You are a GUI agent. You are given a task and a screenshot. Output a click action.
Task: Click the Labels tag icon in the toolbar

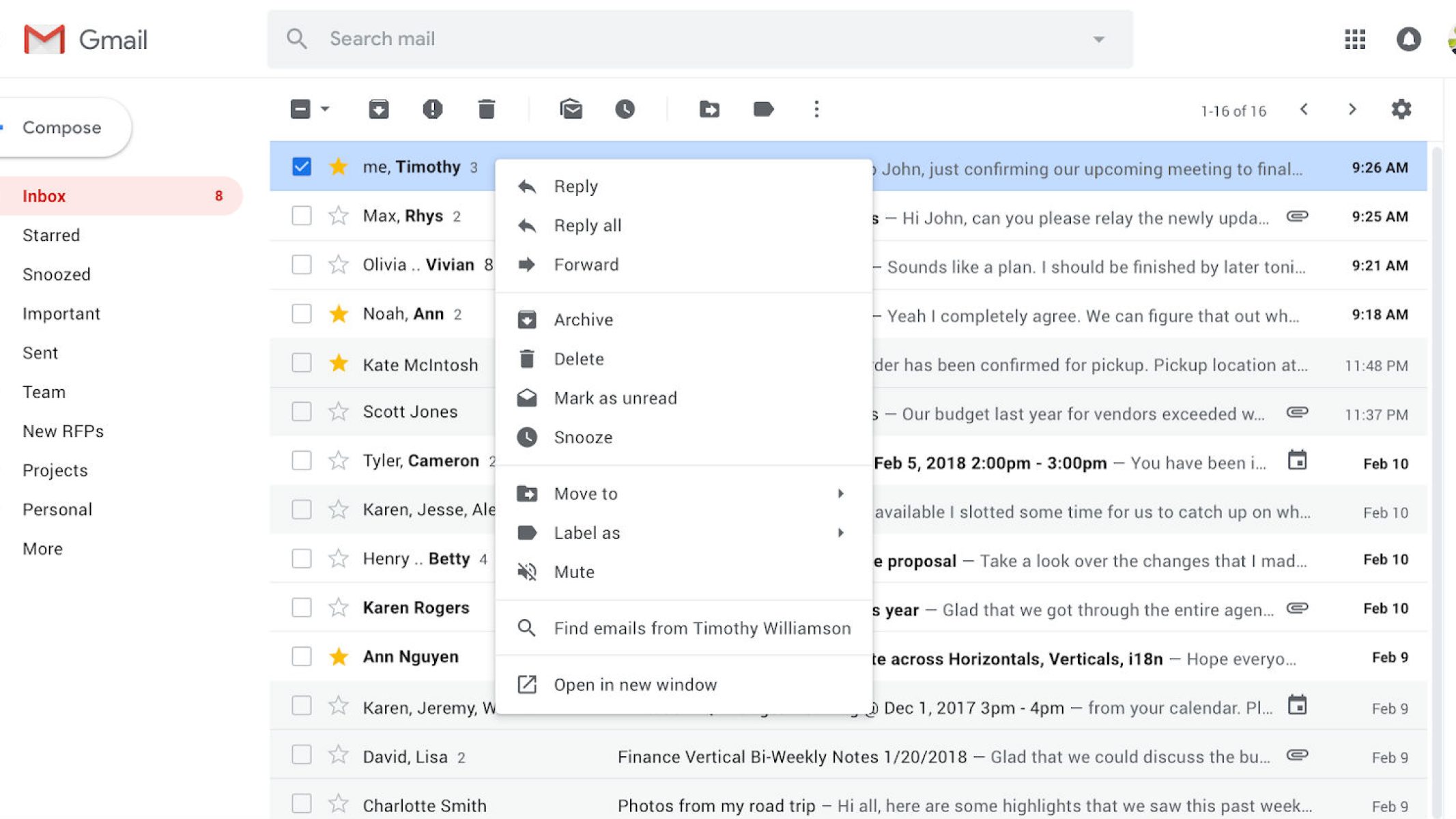point(763,109)
